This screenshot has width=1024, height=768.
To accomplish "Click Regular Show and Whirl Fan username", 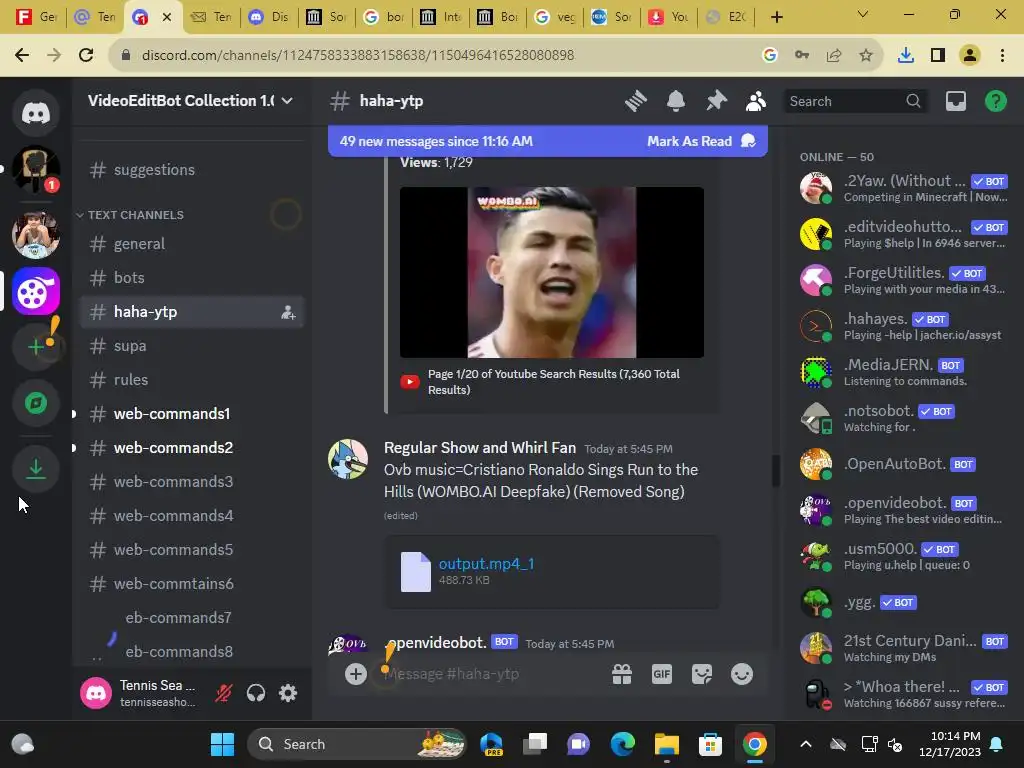I will coord(480,448).
